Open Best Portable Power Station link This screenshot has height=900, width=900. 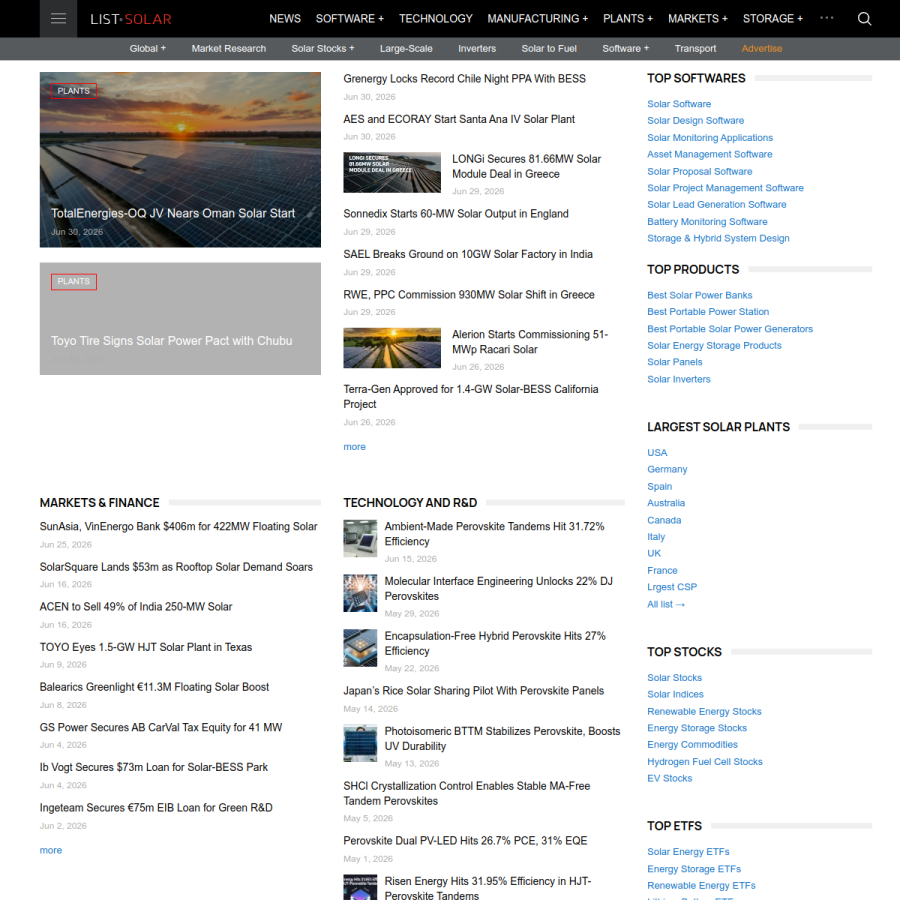pyautogui.click(x=708, y=312)
